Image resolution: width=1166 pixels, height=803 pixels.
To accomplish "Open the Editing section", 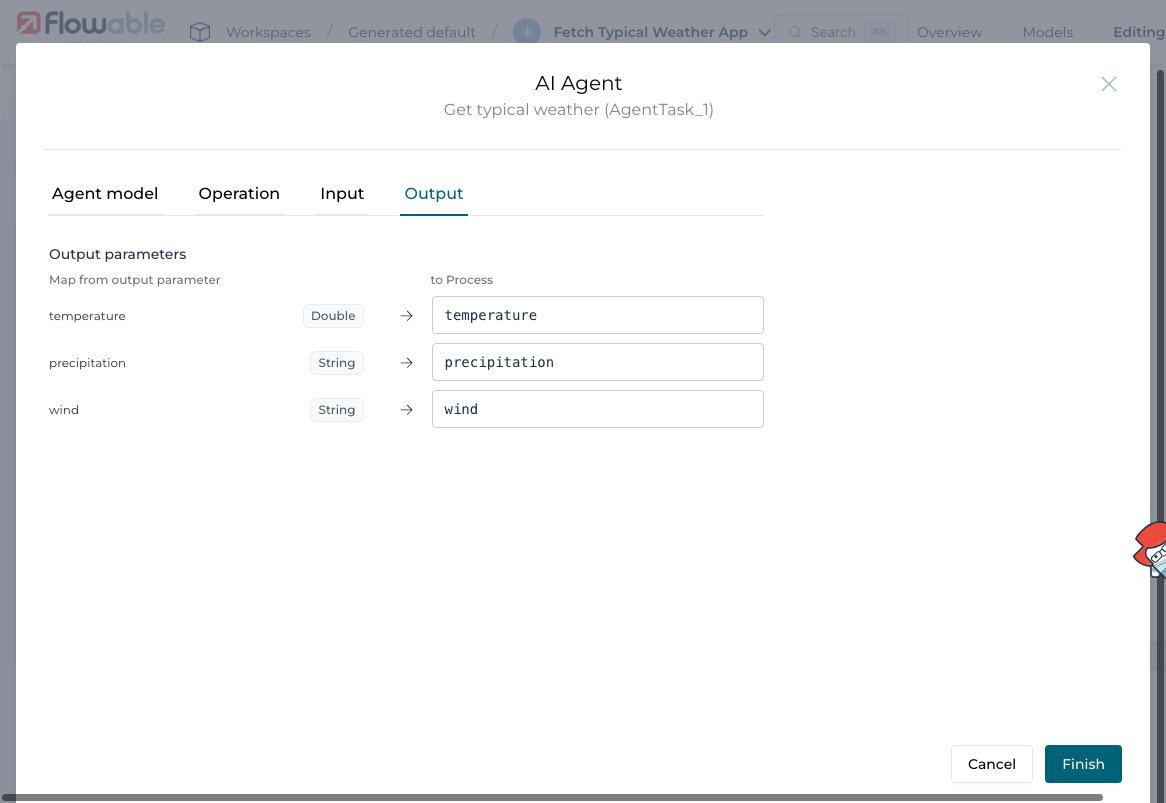I will click(1138, 31).
